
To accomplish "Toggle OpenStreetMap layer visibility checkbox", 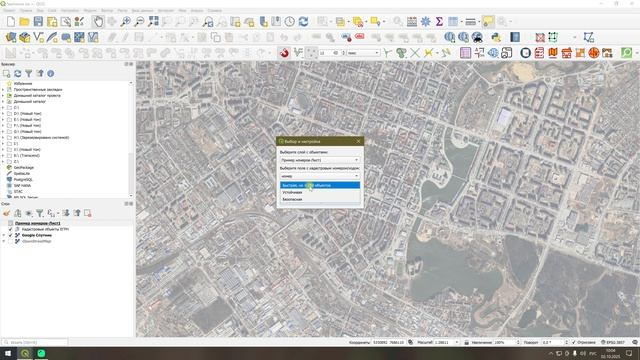I will click(11, 241).
